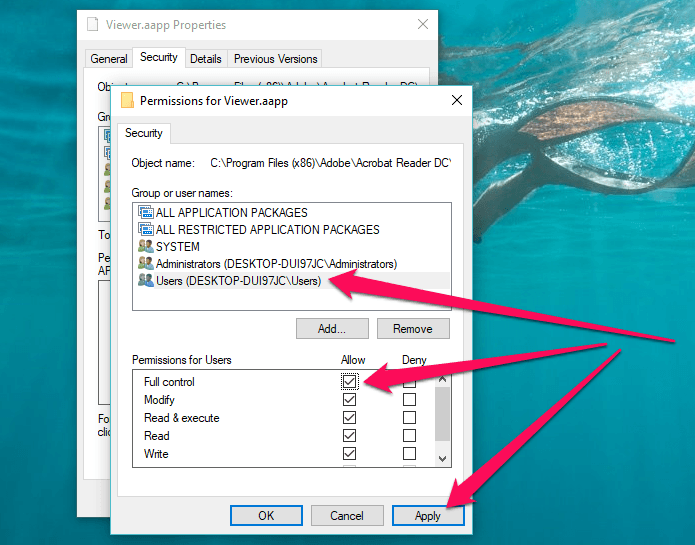Screen dimensions: 695x545
Task: Click the Users group icon
Action: [146, 280]
